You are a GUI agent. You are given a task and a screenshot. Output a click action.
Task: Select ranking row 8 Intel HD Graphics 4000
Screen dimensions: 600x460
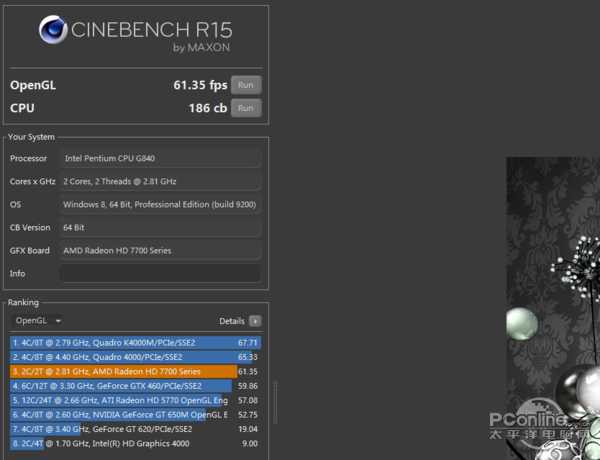[x=135, y=444]
